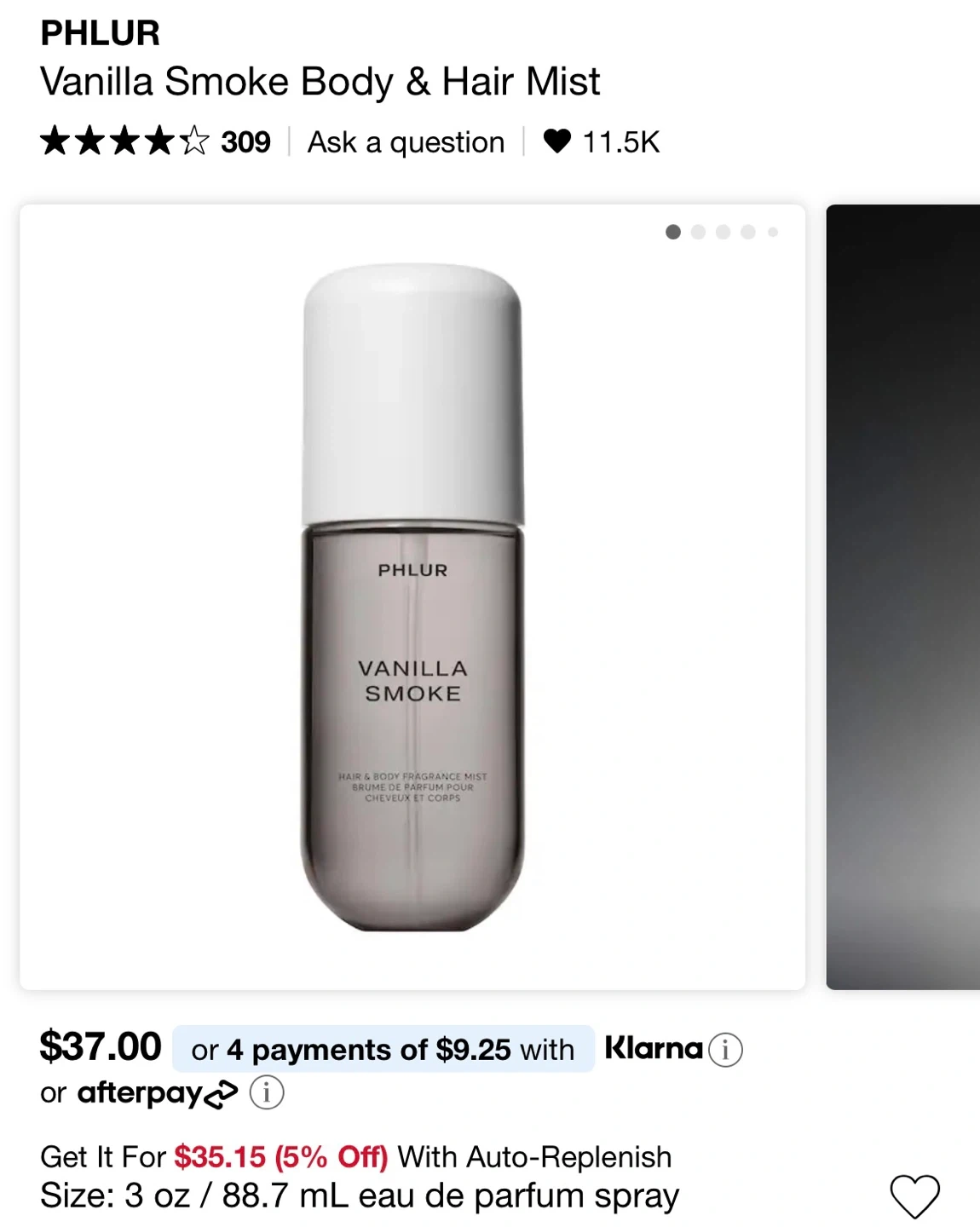Click the Ask a question link
The height and width of the screenshot is (1227, 980).
406,142
